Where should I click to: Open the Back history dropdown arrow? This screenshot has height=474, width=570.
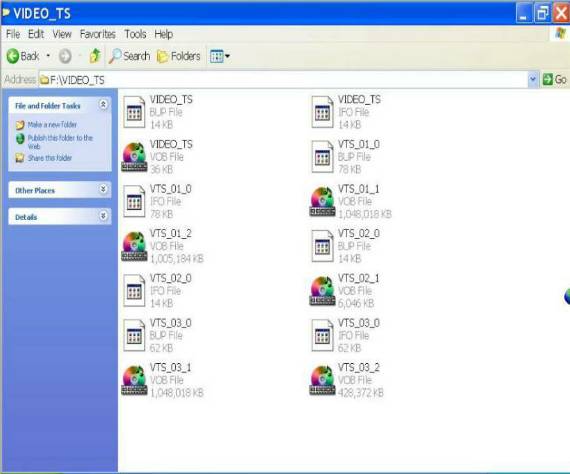48,56
